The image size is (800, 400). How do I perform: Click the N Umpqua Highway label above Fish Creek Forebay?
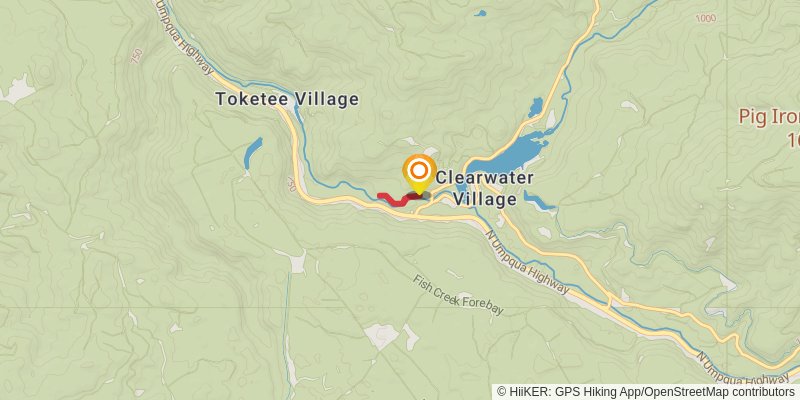point(527,262)
